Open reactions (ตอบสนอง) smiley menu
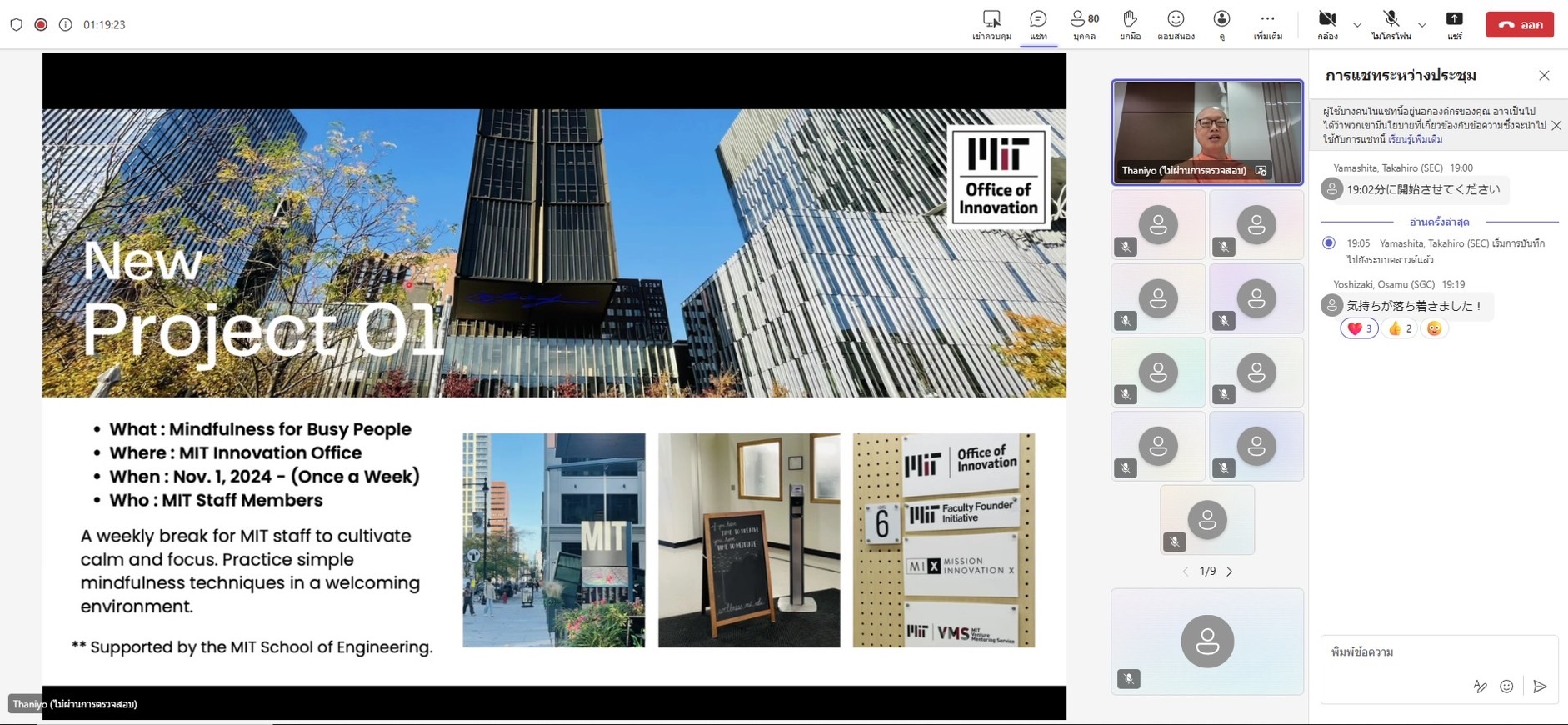The width and height of the screenshot is (1568, 725). [1176, 24]
